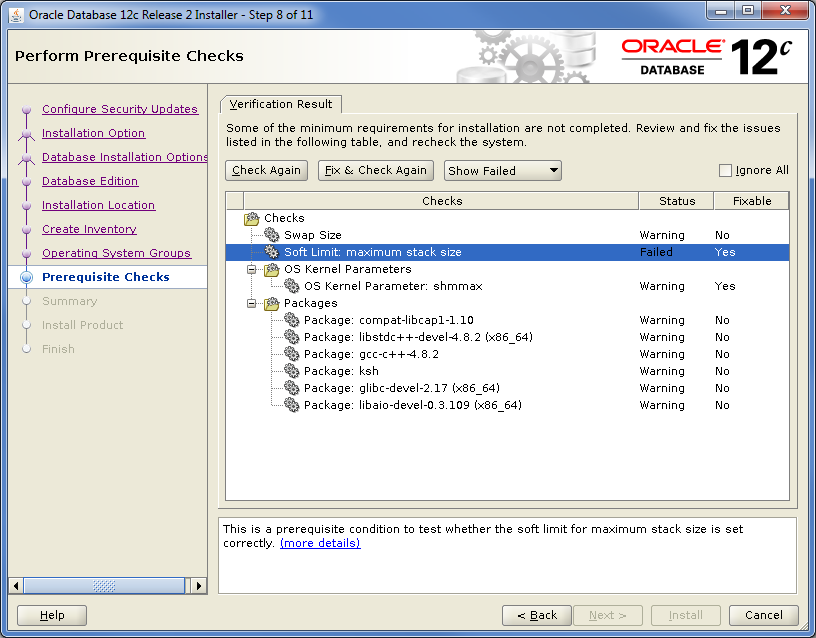Click the Configure Security Updates step bullet

click(27, 110)
